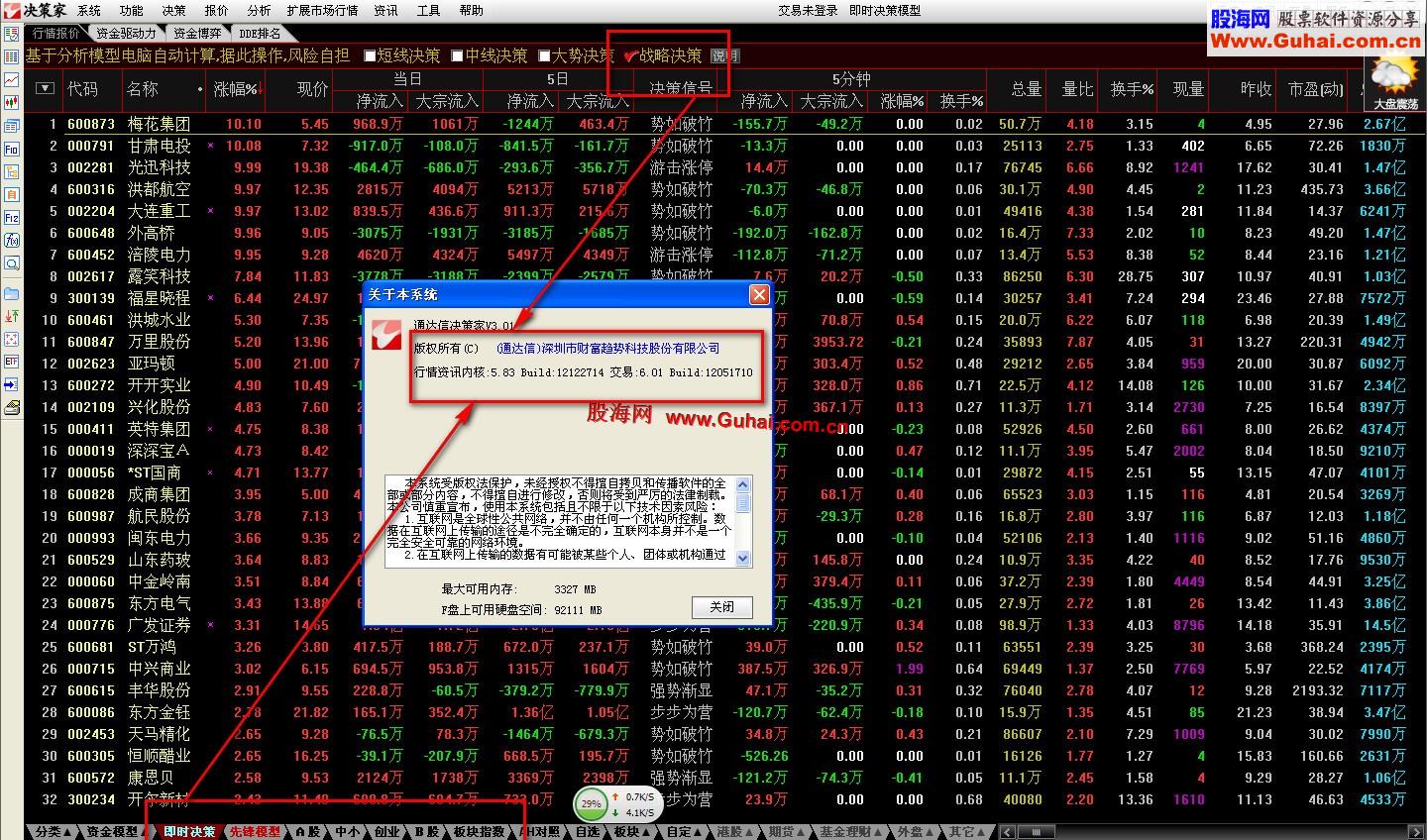Click the dotted square sidebar icon
The width and height of the screenshot is (1427, 840).
12,339
